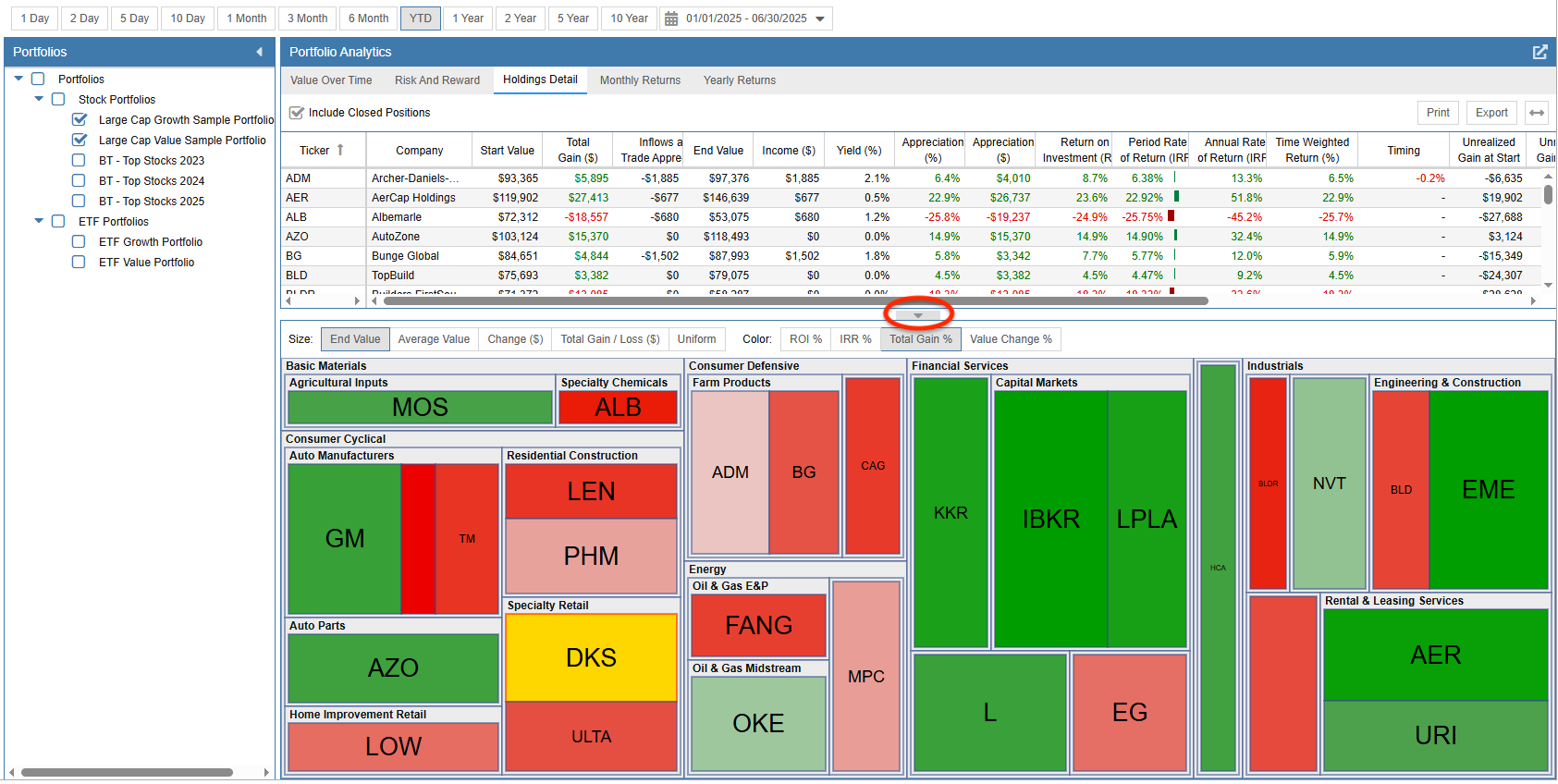Check the ETF Growth Portfolio box

click(79, 242)
